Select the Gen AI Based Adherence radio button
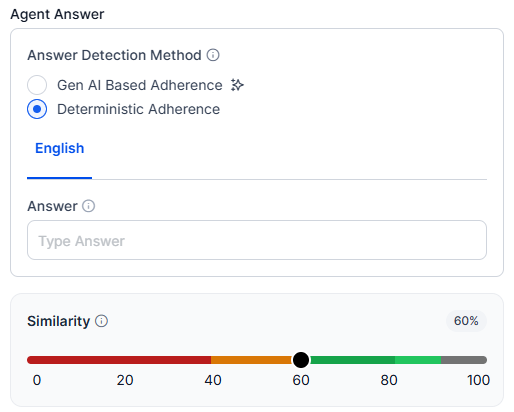The width and height of the screenshot is (514, 412). click(37, 85)
